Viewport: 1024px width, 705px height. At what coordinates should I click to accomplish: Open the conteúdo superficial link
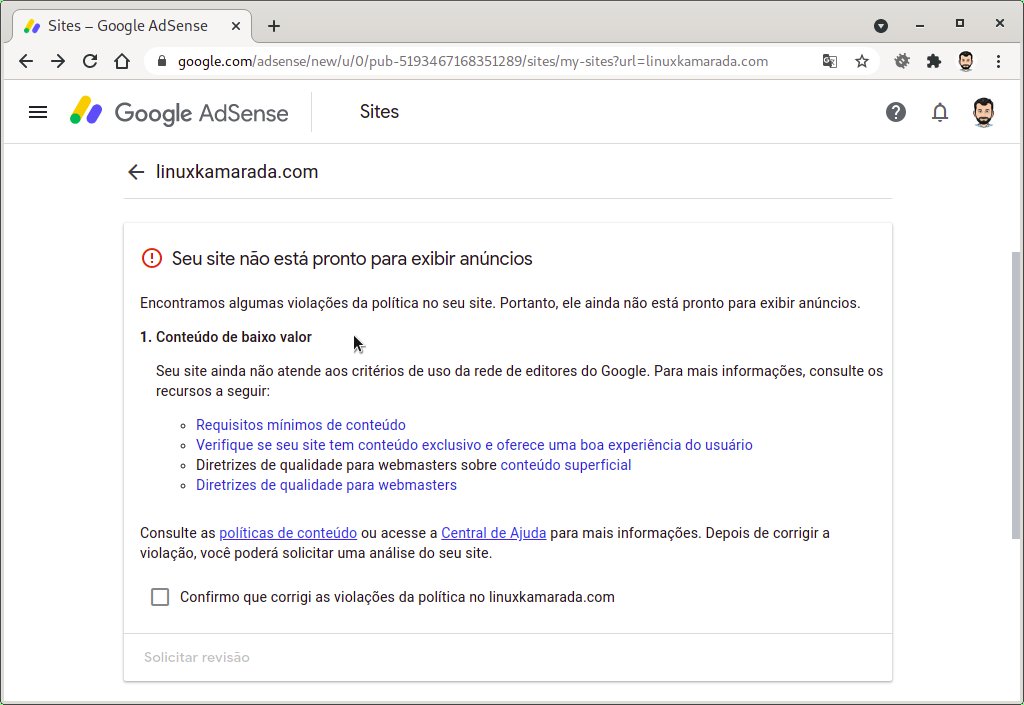566,465
